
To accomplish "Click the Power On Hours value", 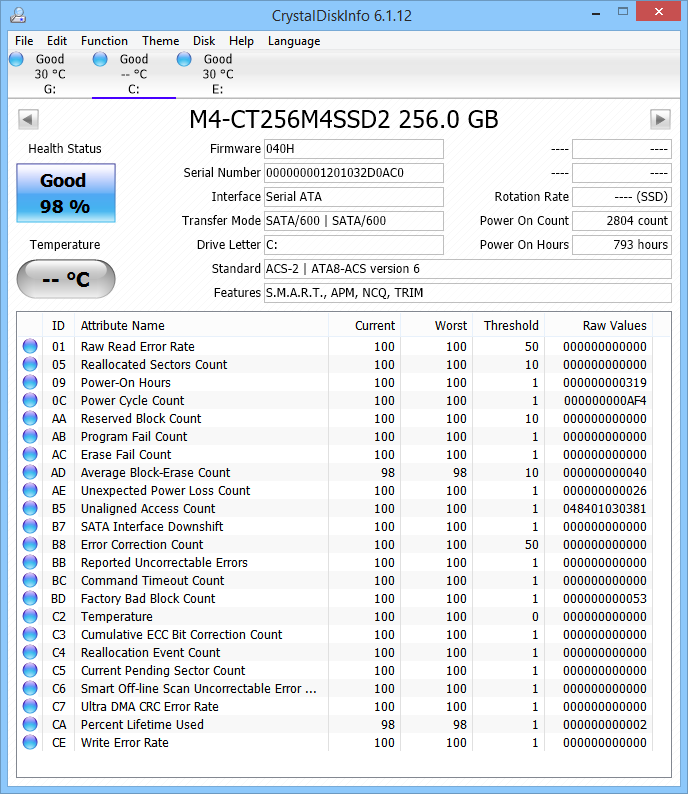I will click(x=622, y=245).
